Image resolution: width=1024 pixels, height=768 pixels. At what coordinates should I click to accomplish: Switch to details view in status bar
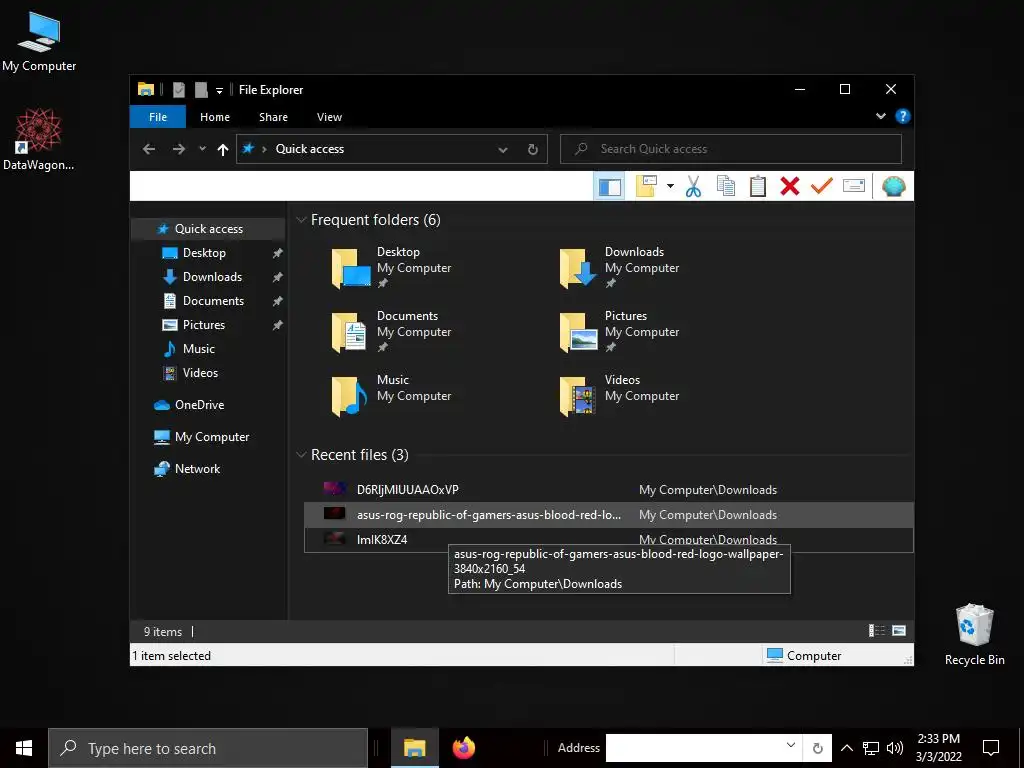(876, 631)
